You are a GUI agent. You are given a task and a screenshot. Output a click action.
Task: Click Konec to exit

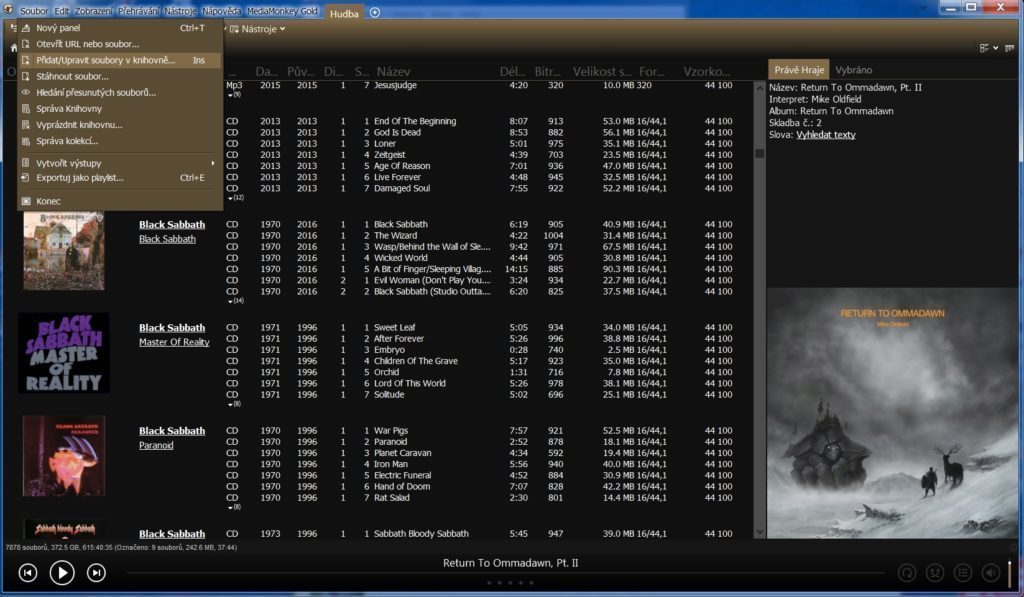(120, 201)
